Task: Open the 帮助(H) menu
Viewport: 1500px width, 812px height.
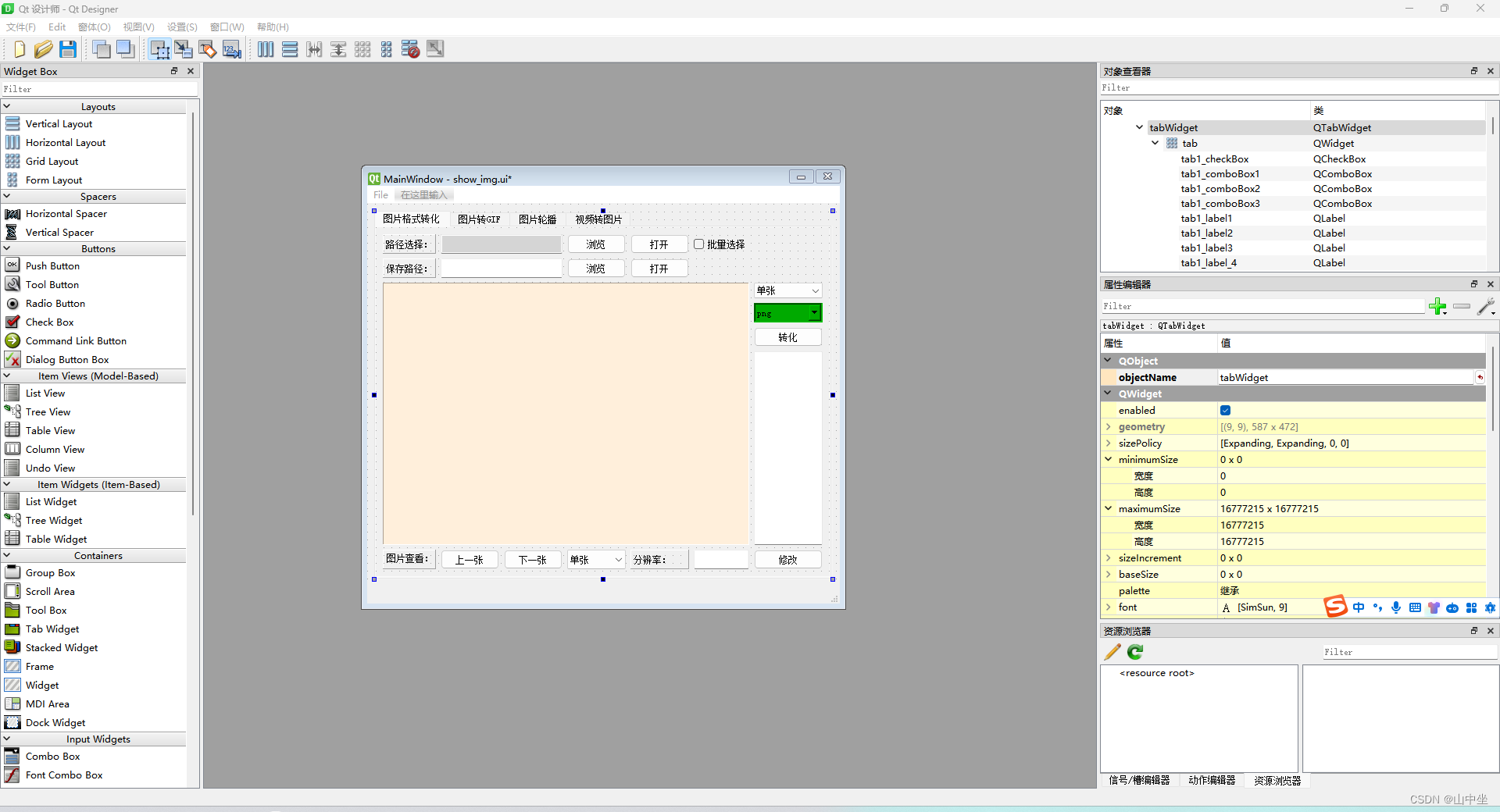Action: [273, 27]
